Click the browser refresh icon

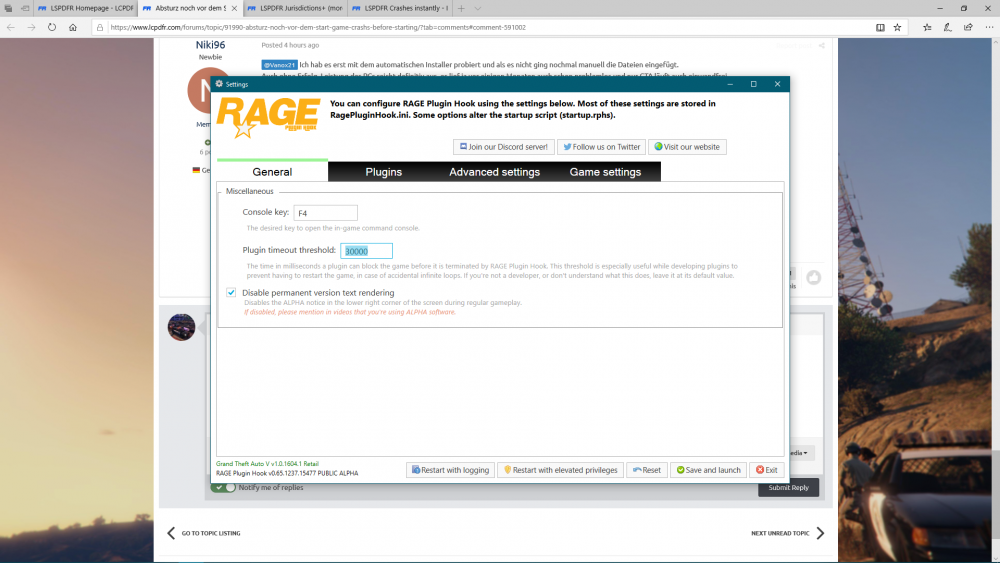coord(52,27)
